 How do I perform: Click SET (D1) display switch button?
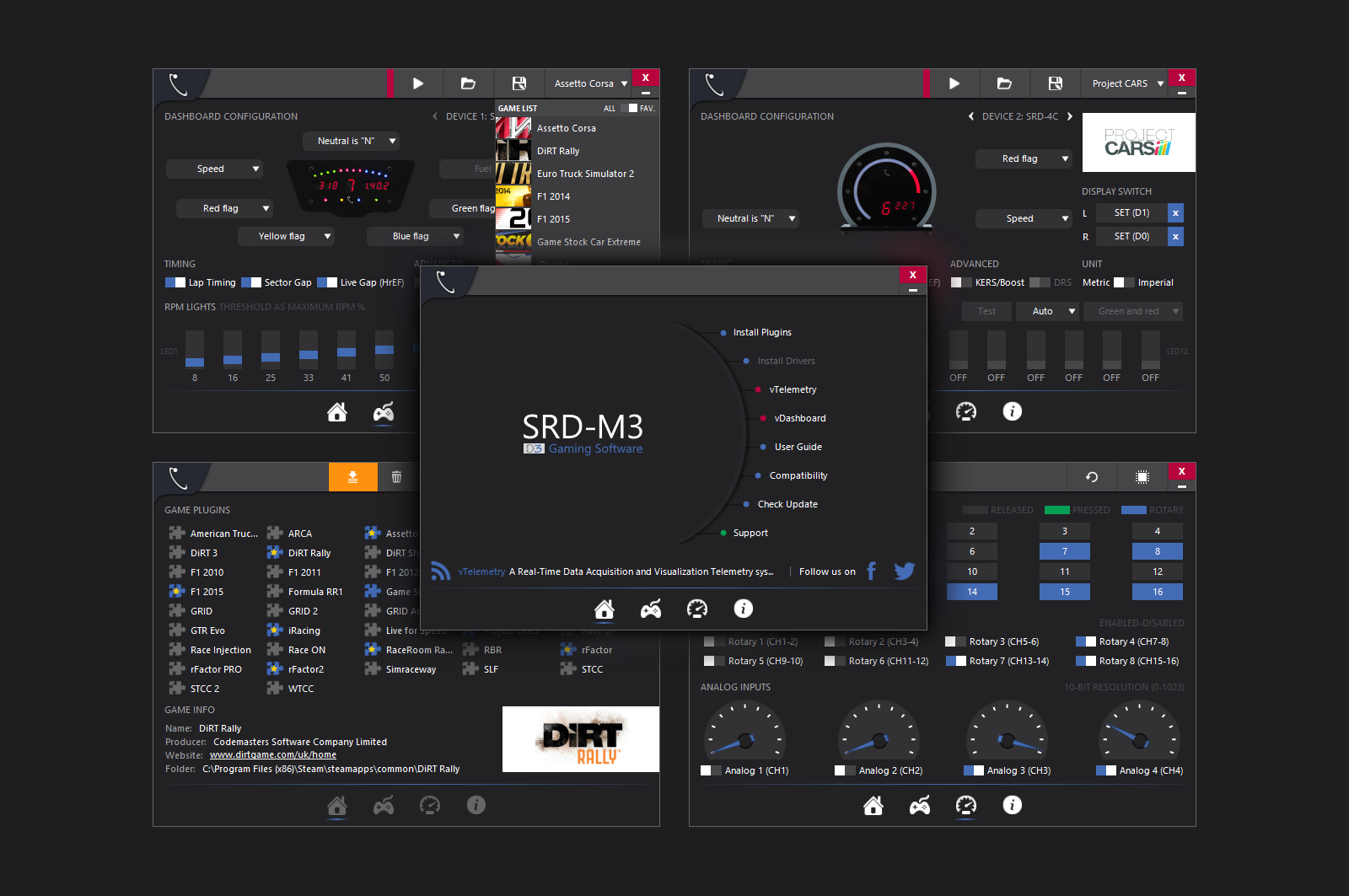1132,212
